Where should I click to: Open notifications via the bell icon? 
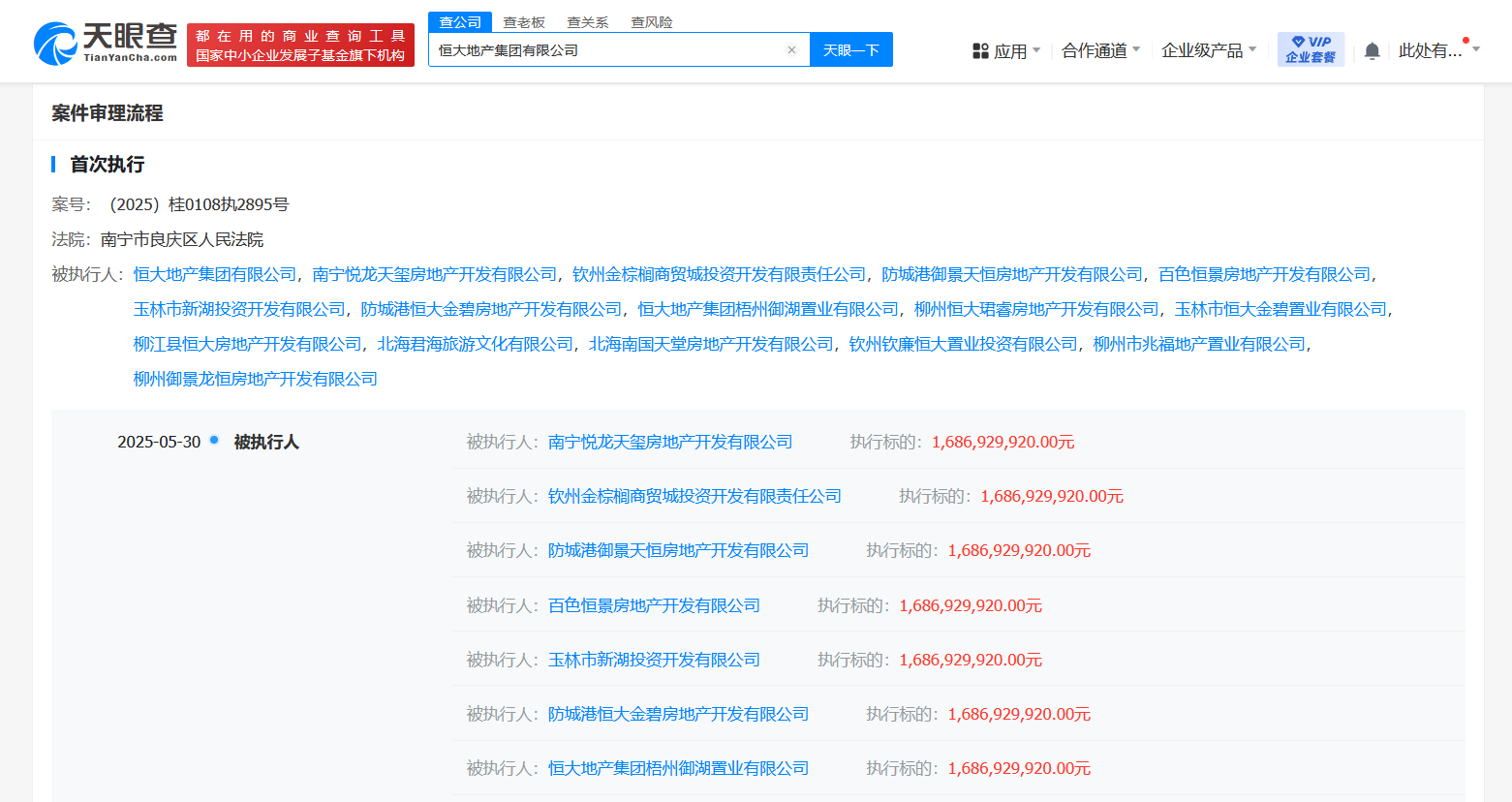[x=1372, y=50]
